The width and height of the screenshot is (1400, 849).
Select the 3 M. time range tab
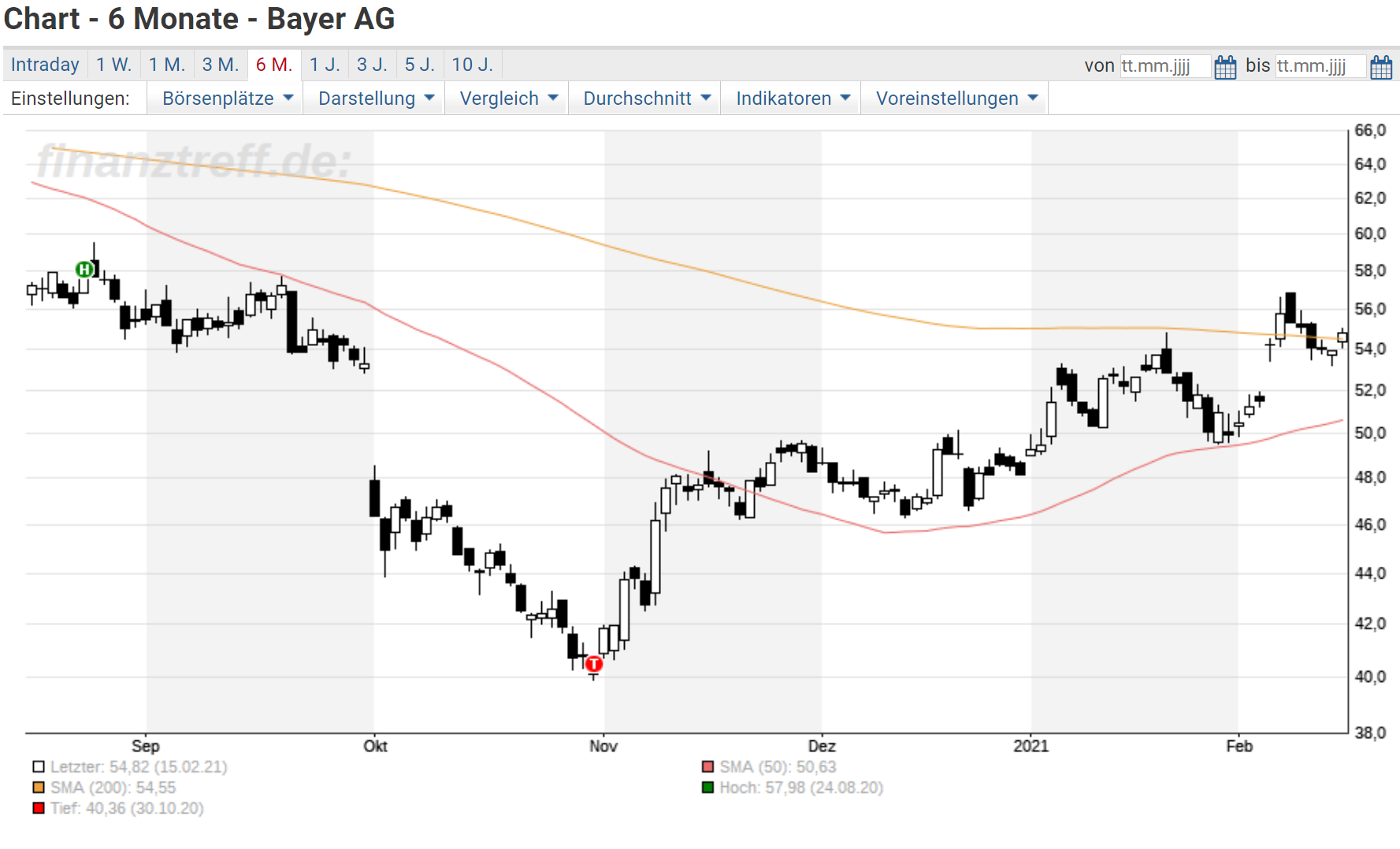click(x=221, y=65)
